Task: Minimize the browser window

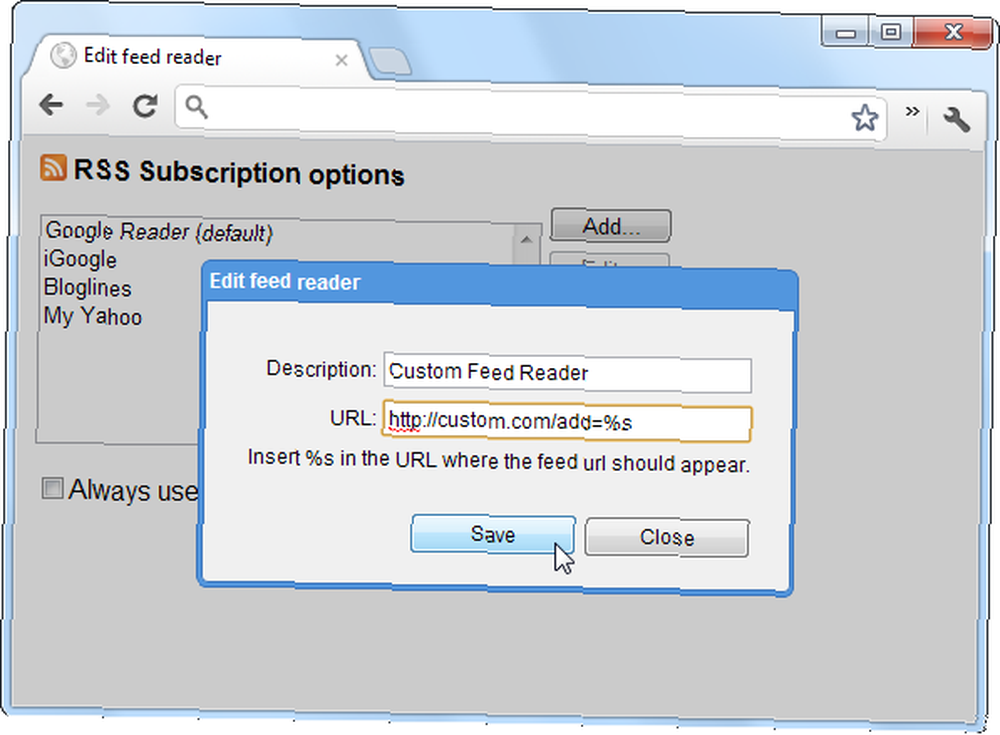Action: [845, 33]
